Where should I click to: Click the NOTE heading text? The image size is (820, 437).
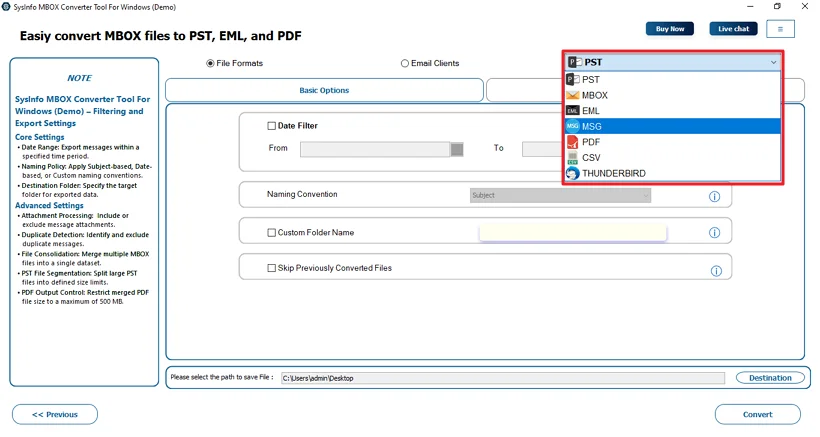[x=79, y=78]
